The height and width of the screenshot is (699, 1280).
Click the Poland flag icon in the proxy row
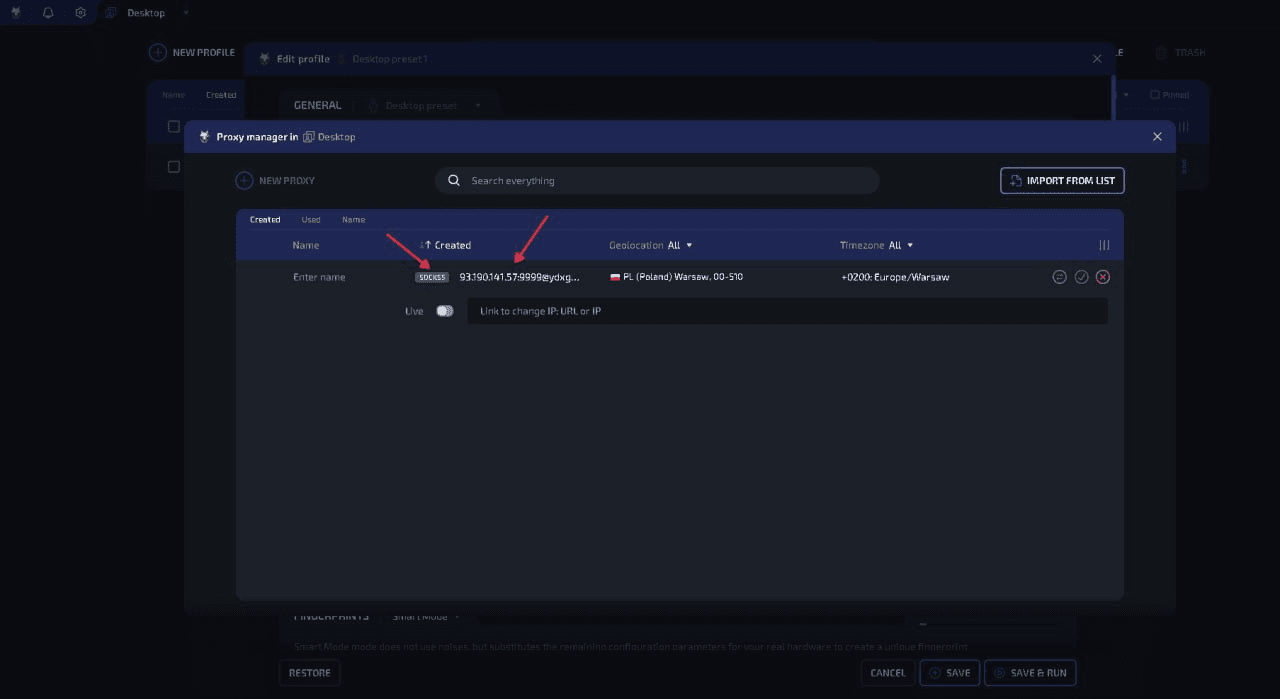615,277
